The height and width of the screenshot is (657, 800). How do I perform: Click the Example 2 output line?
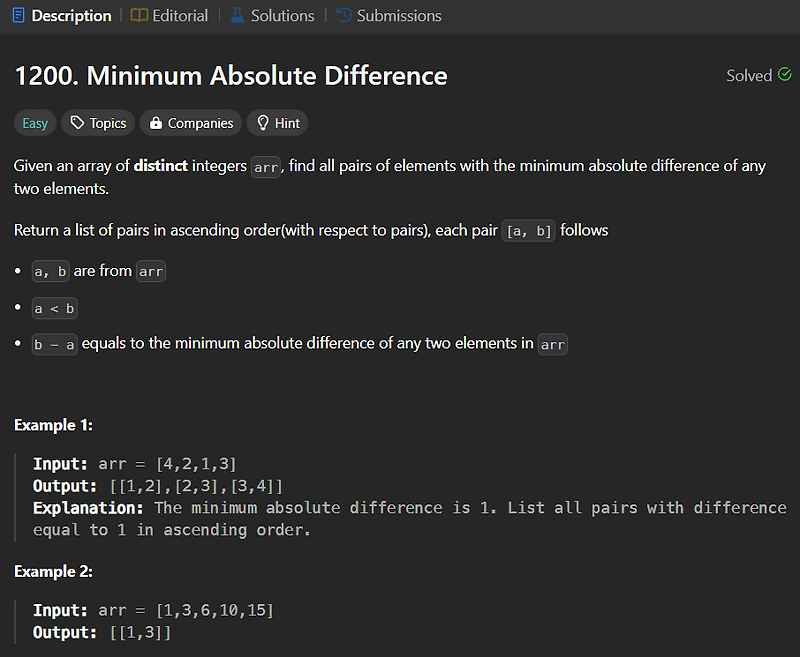(102, 633)
